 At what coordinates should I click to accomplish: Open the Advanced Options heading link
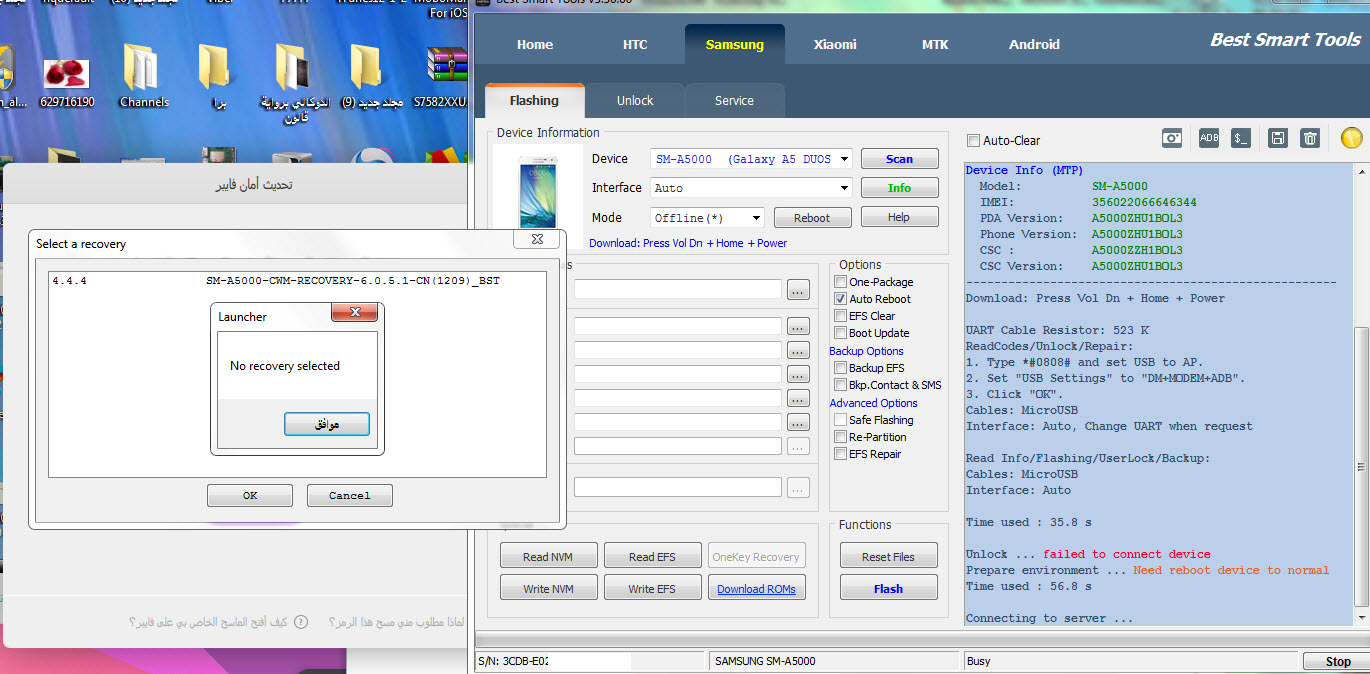(873, 403)
